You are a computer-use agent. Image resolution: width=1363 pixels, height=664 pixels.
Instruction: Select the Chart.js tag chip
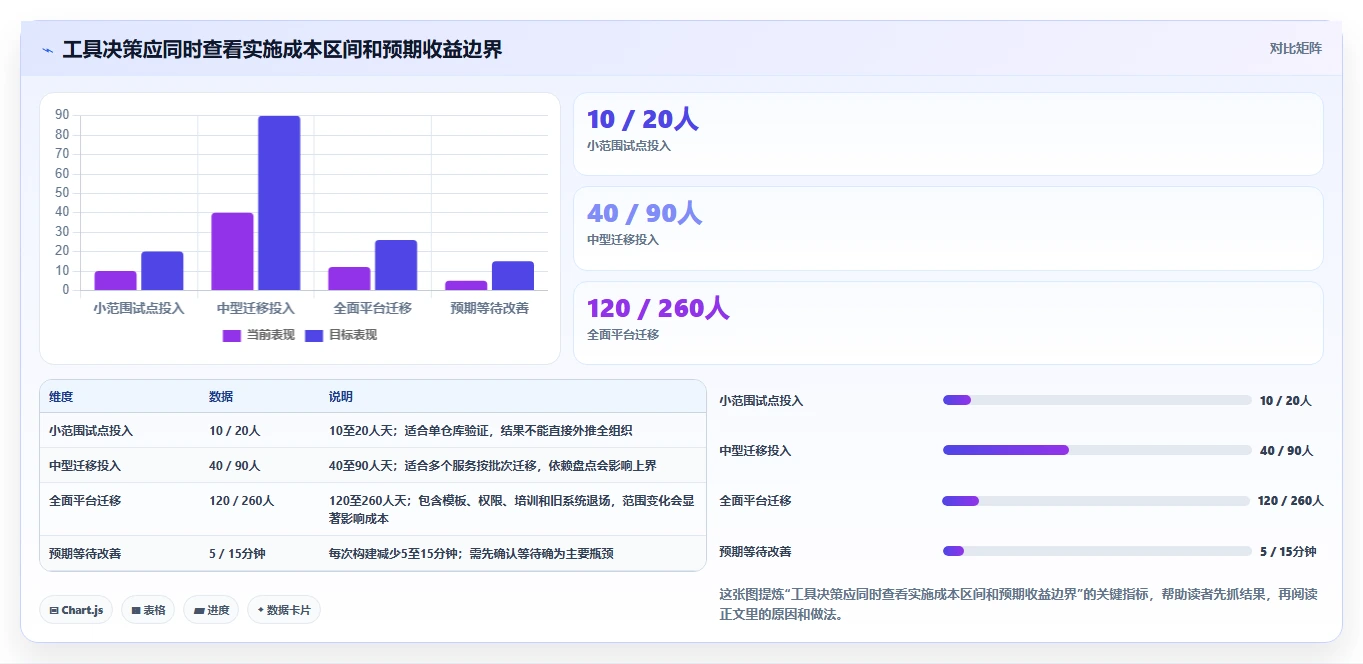click(x=76, y=610)
